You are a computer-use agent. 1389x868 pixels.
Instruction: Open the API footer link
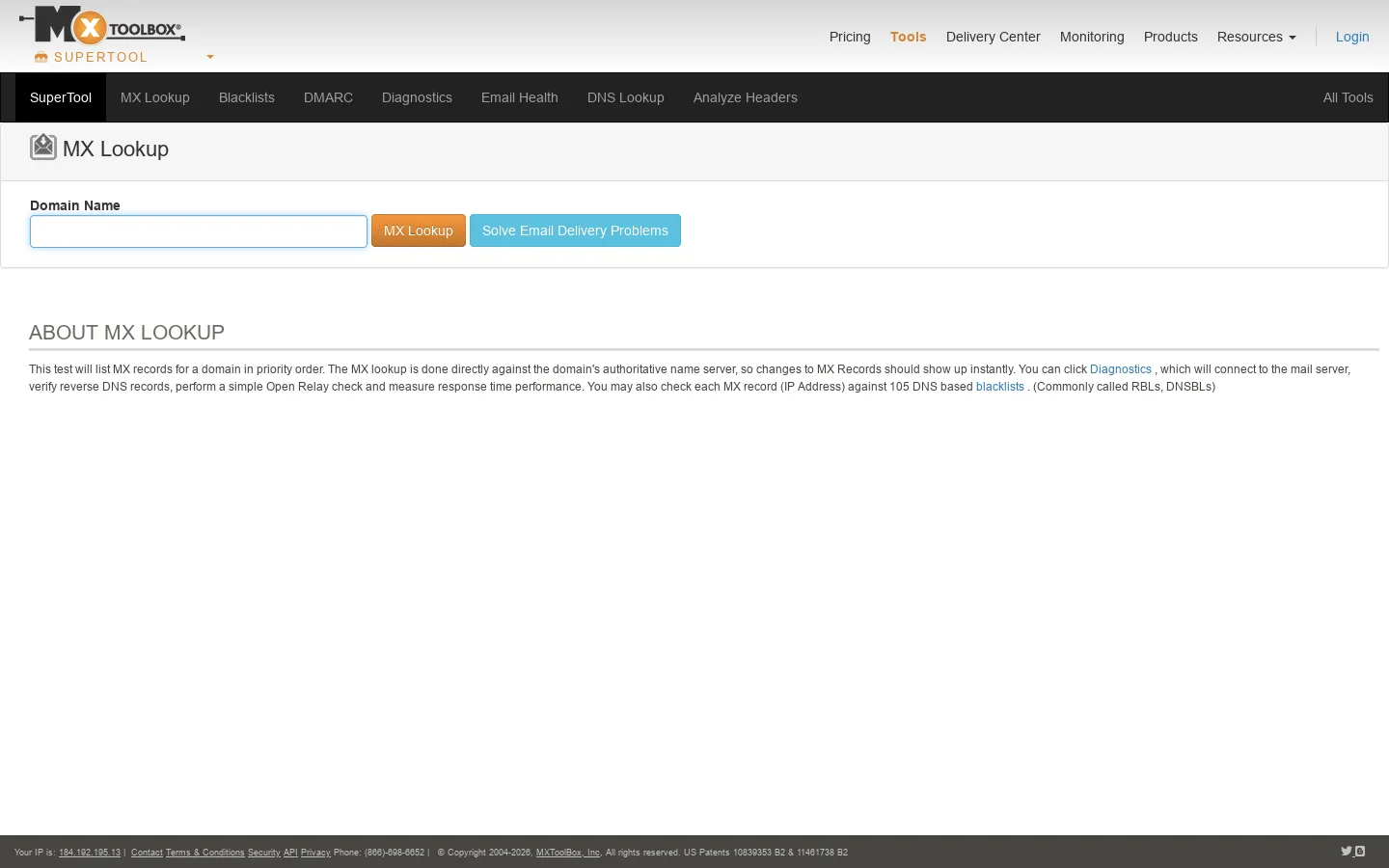click(290, 853)
